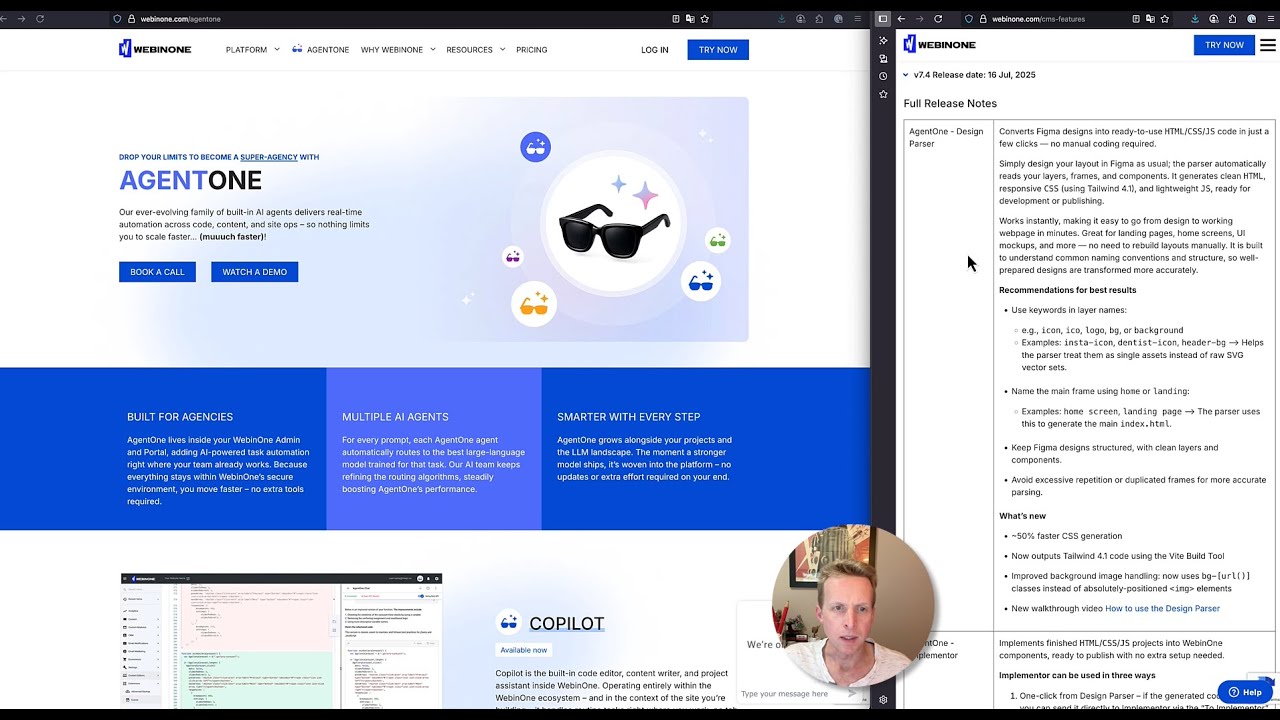Click the green sunglasses agent icon
Image resolution: width=1280 pixels, height=720 pixels.
(717, 240)
